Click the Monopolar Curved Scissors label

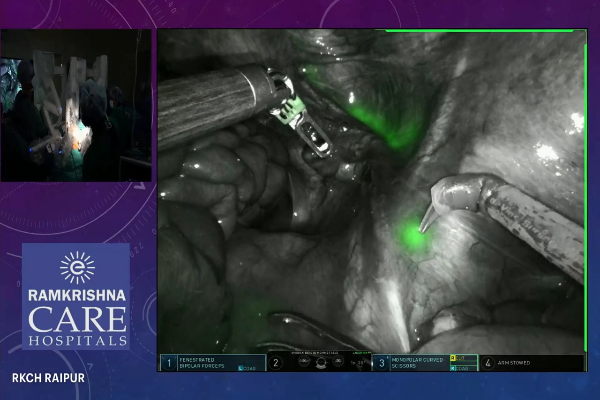(417, 363)
